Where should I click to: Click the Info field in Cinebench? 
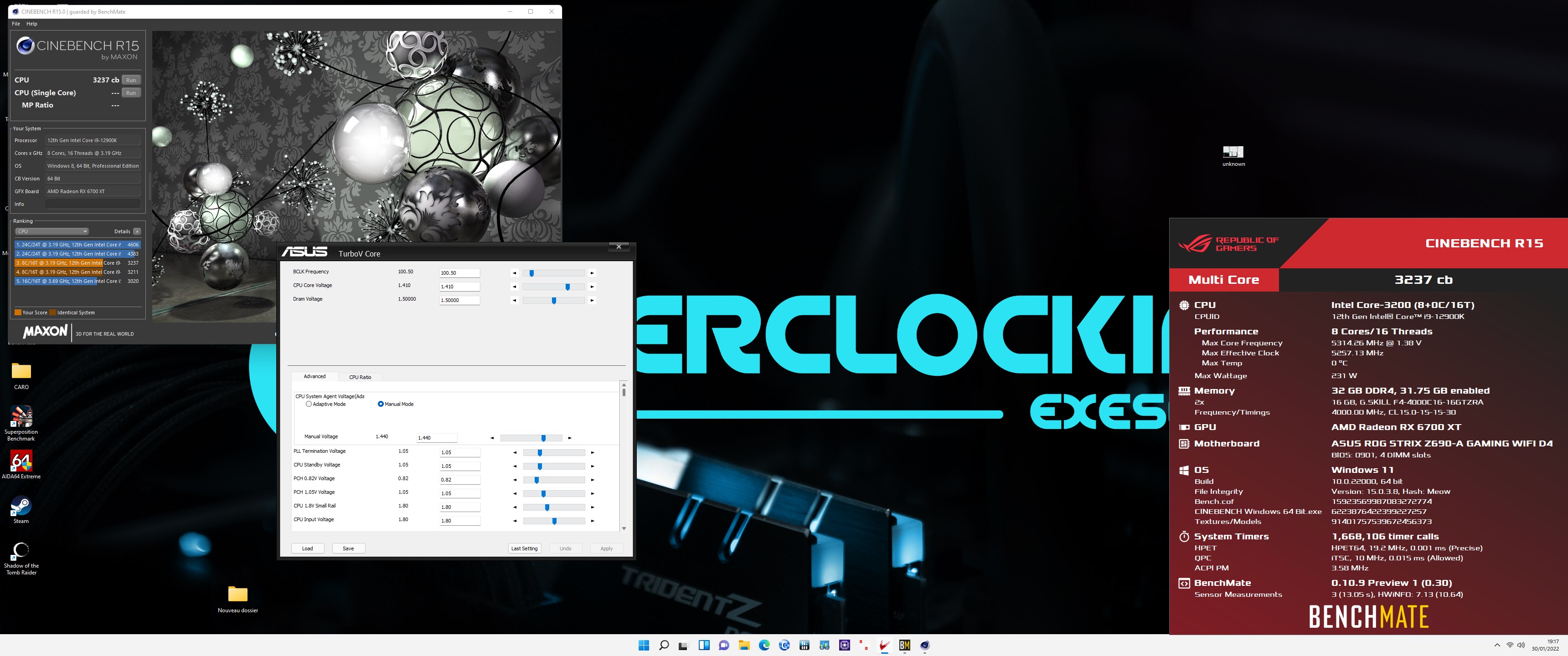[93, 205]
